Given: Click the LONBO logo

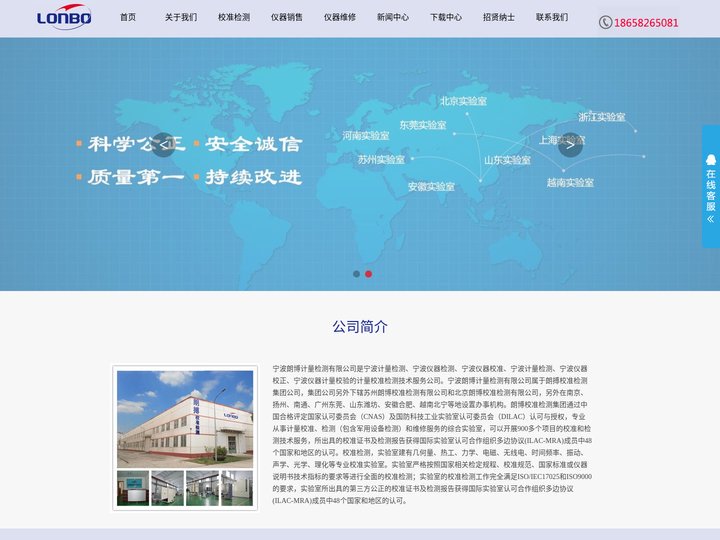Looking at the screenshot, I should (x=64, y=17).
